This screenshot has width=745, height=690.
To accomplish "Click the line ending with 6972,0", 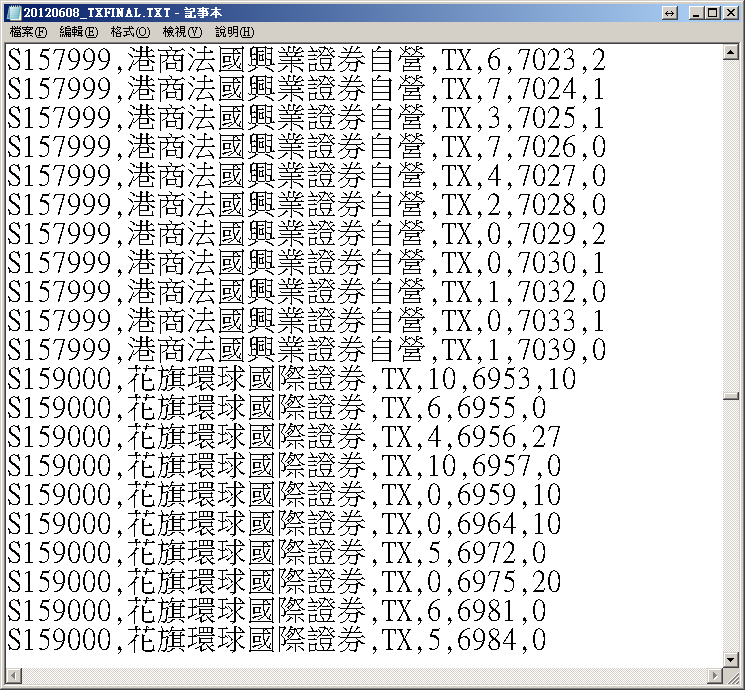I will point(277,553).
